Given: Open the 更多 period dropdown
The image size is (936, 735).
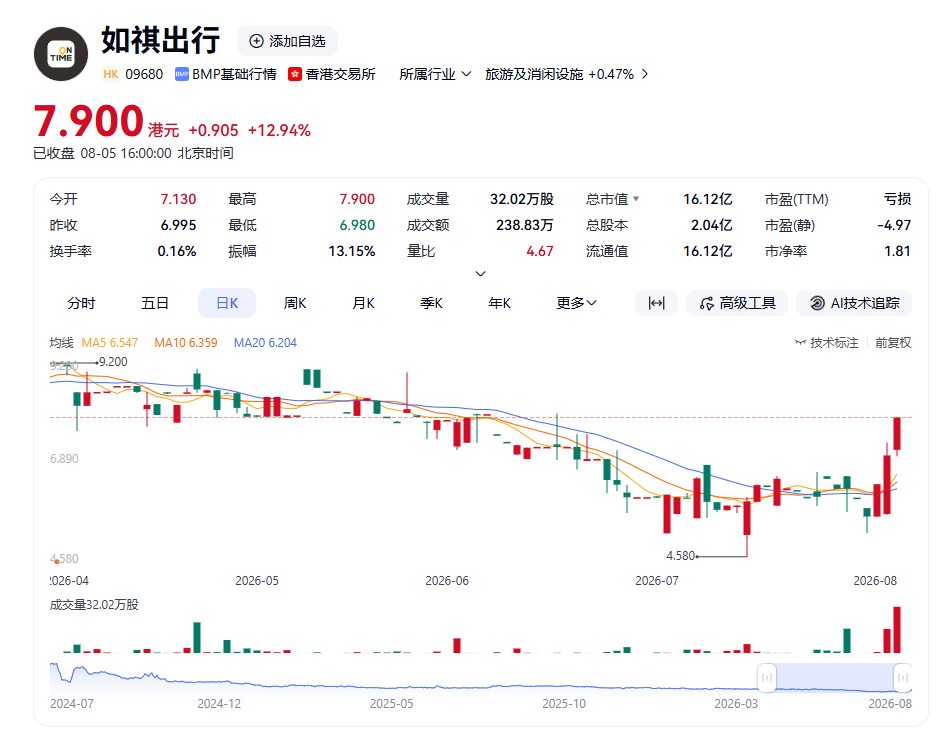Looking at the screenshot, I should (576, 303).
